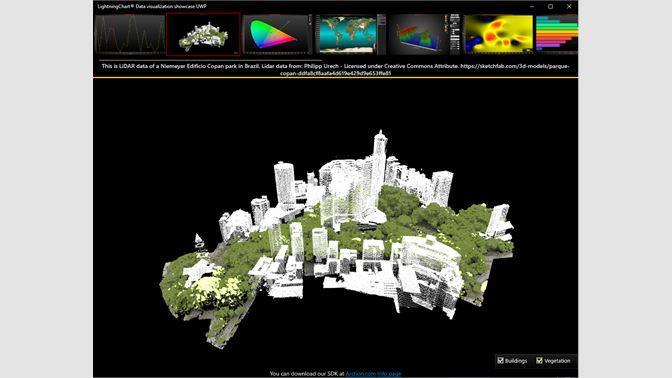Uncheck the Buildings checkbox
672x378 pixels.
coord(501,360)
